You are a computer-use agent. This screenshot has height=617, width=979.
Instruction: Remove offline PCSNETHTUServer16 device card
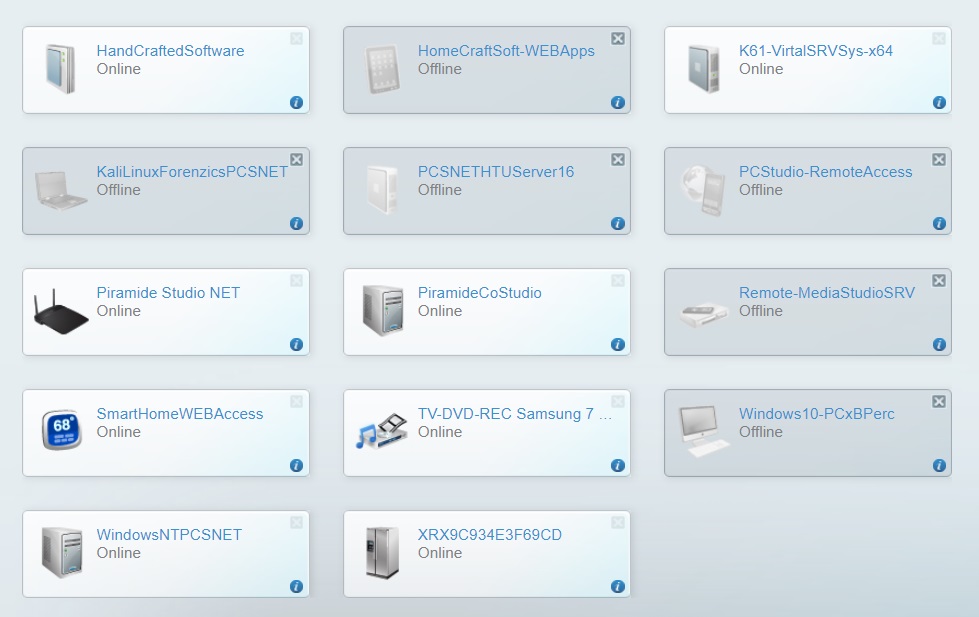click(x=617, y=160)
